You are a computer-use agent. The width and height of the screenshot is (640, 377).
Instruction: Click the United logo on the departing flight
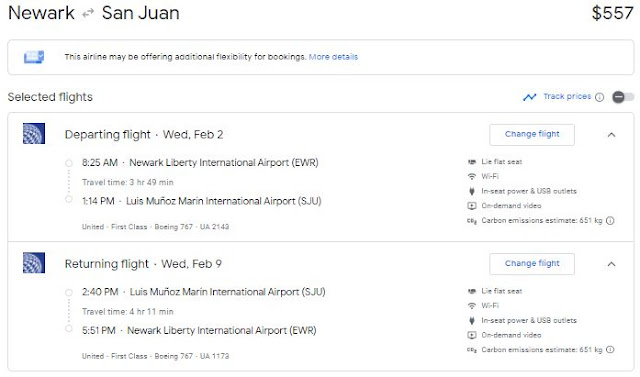tap(34, 134)
